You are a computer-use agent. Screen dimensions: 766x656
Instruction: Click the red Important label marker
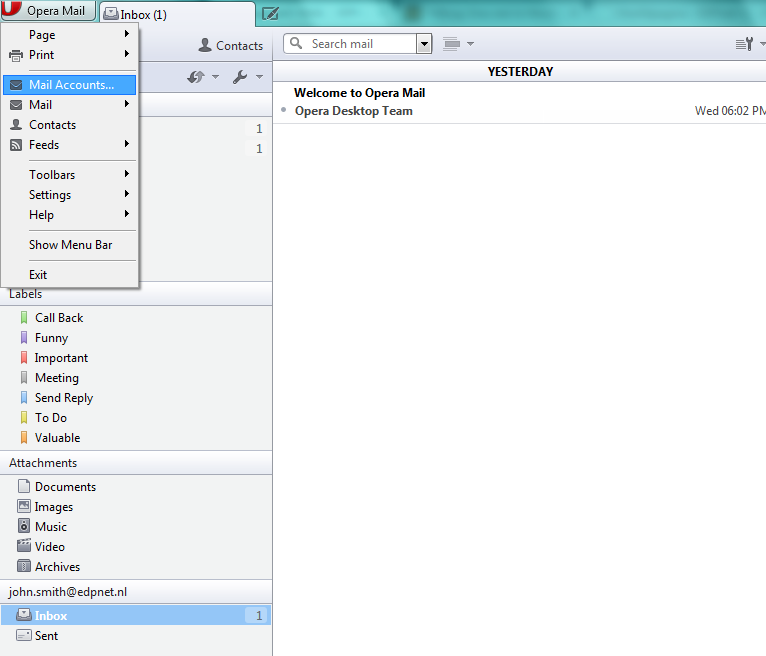pyautogui.click(x=24, y=358)
